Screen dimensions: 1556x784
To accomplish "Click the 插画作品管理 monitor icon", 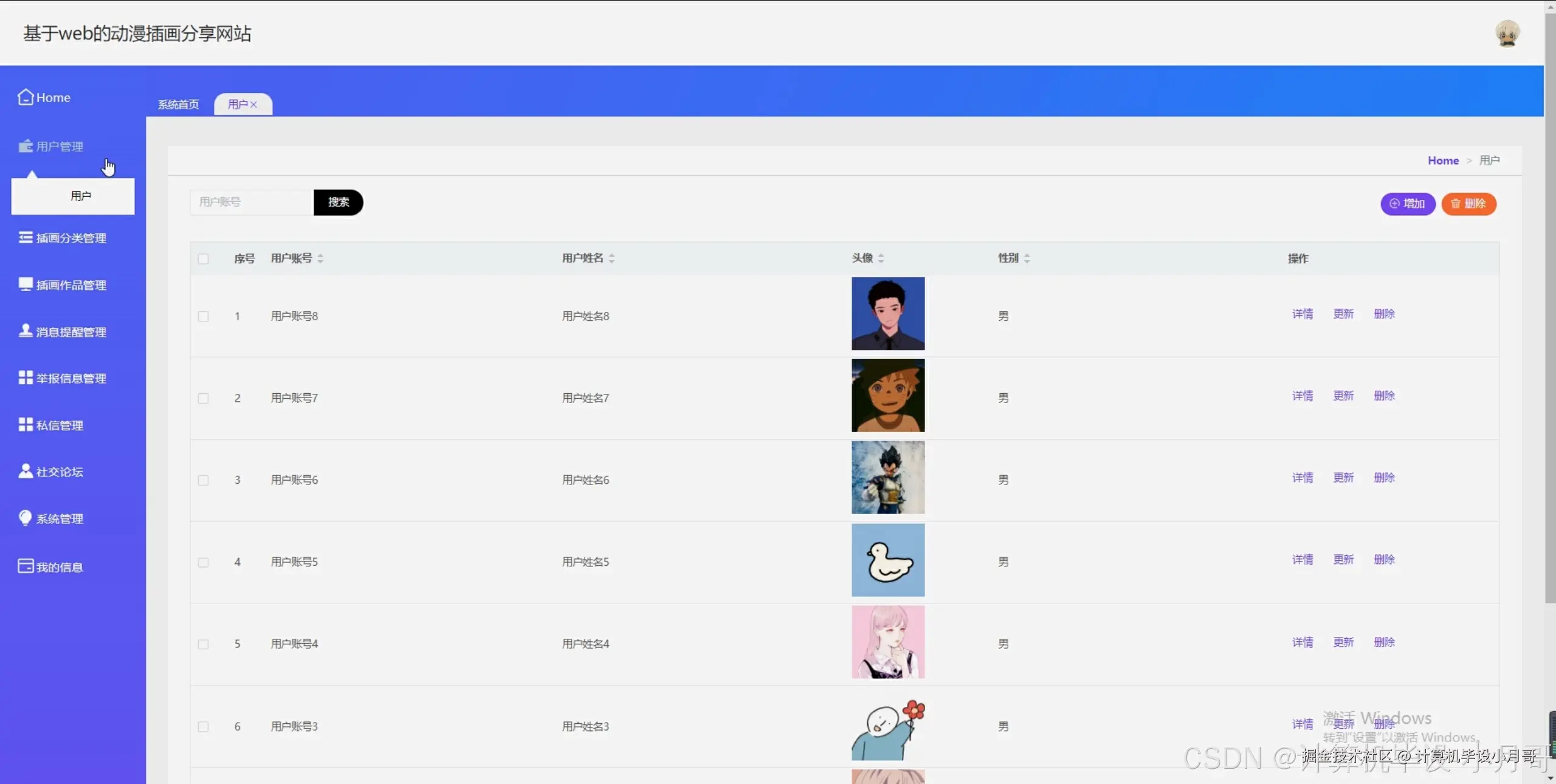I will (26, 284).
